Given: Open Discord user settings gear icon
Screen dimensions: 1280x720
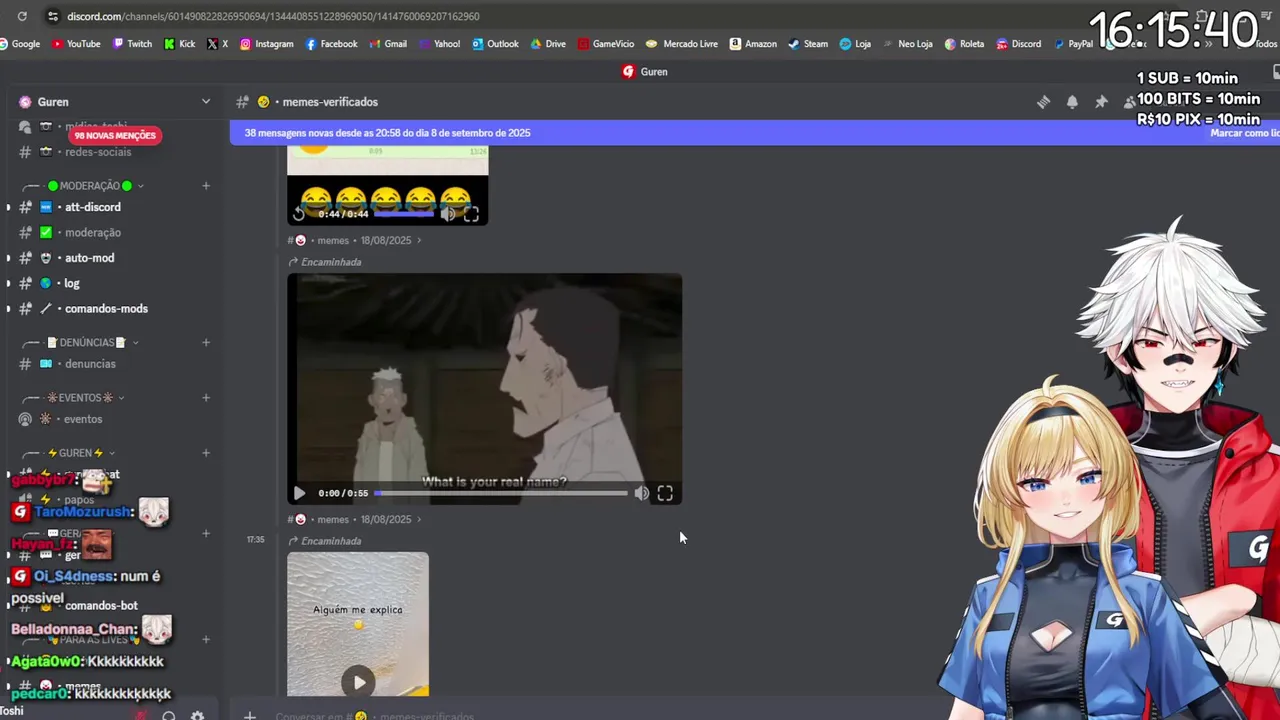Looking at the screenshot, I should pyautogui.click(x=197, y=716).
